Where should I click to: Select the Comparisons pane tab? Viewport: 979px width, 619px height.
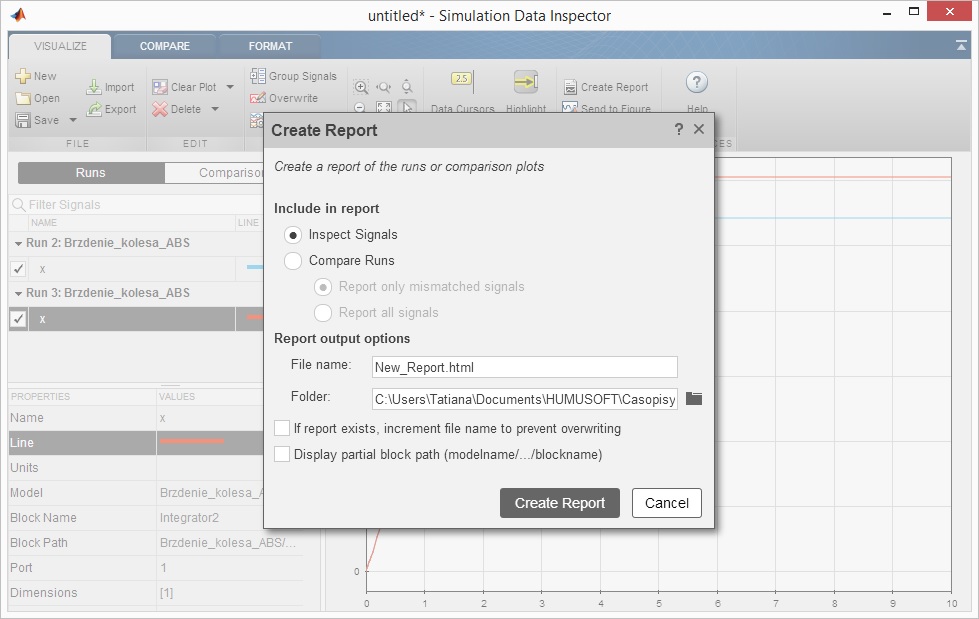coord(214,173)
